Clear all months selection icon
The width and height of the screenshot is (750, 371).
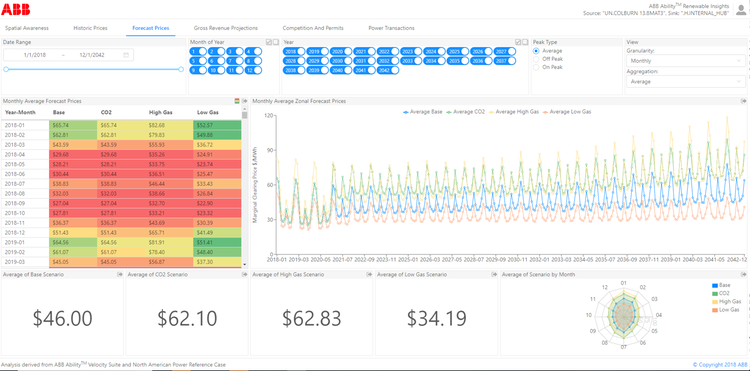click(276, 42)
